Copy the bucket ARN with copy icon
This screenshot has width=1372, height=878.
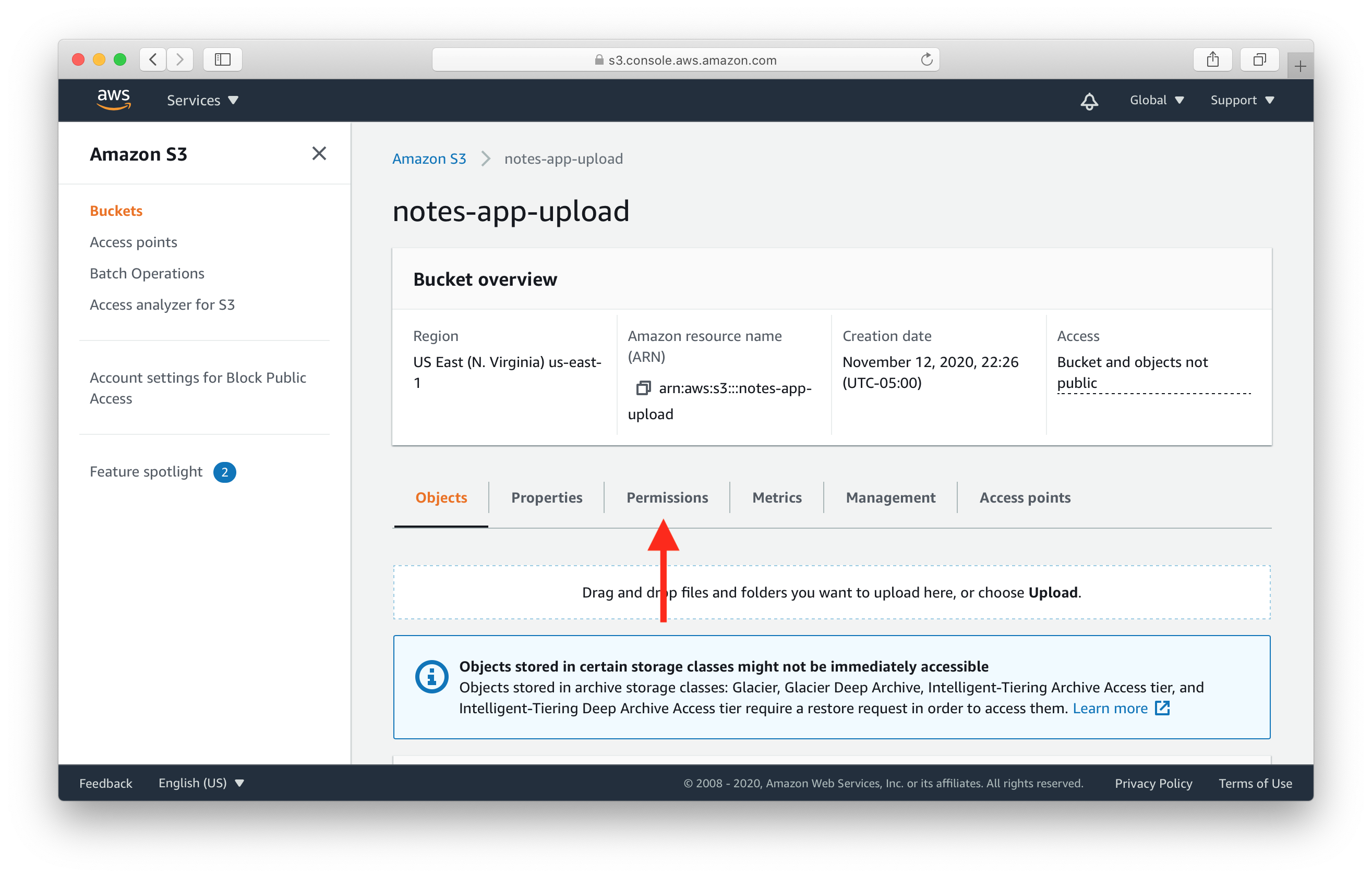(x=643, y=388)
